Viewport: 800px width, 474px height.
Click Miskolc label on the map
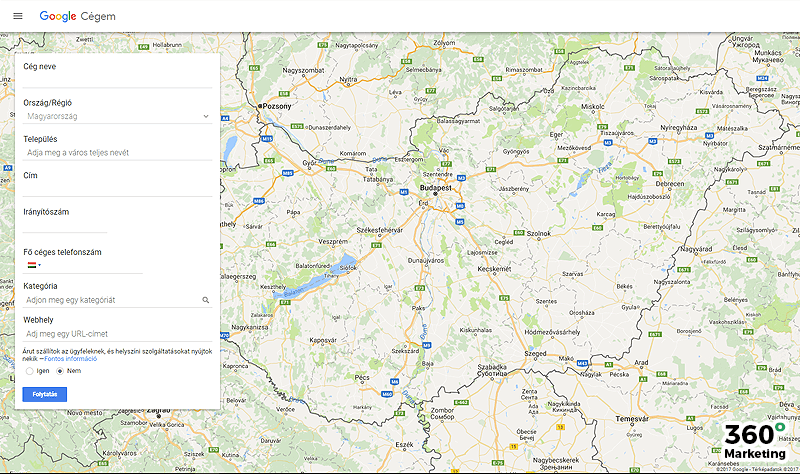593,107
